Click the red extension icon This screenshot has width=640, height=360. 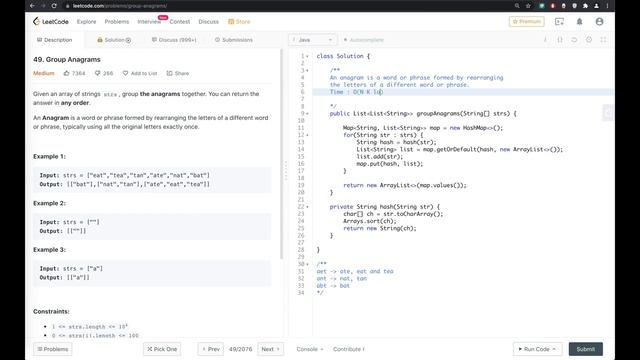tap(553, 6)
